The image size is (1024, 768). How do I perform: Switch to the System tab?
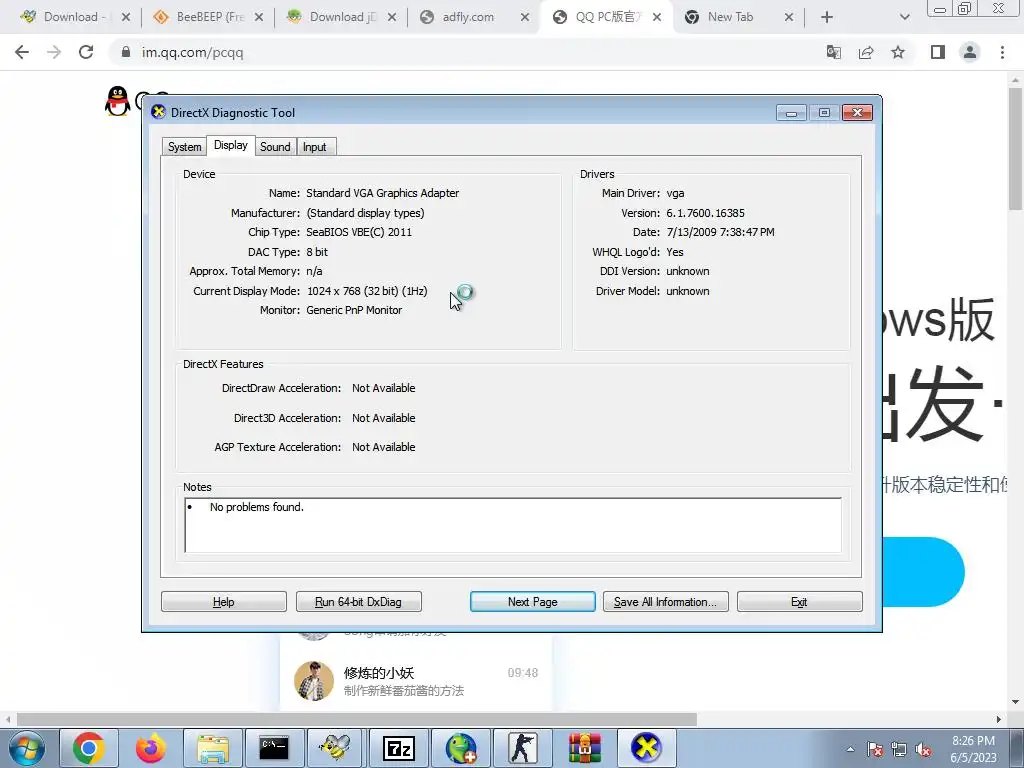184,147
